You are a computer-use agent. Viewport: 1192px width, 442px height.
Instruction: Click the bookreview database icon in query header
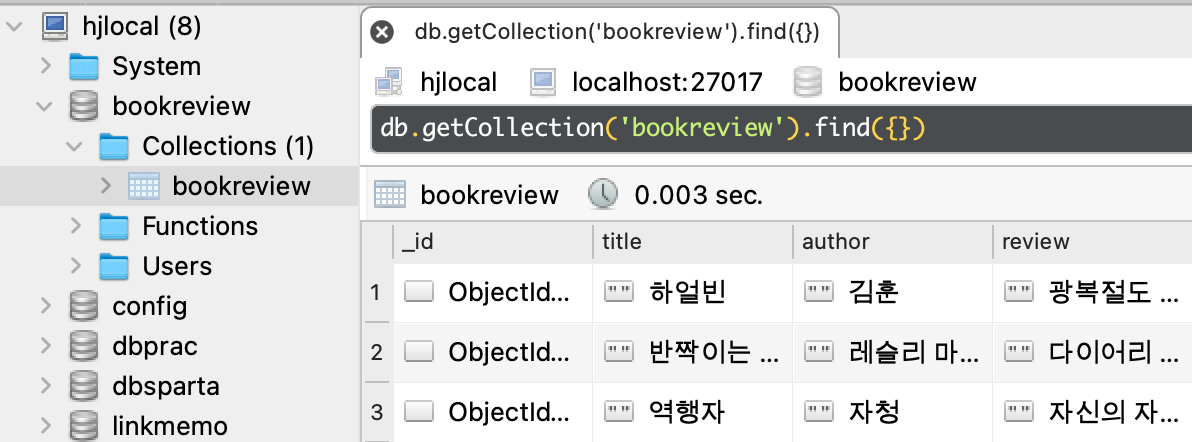point(807,81)
